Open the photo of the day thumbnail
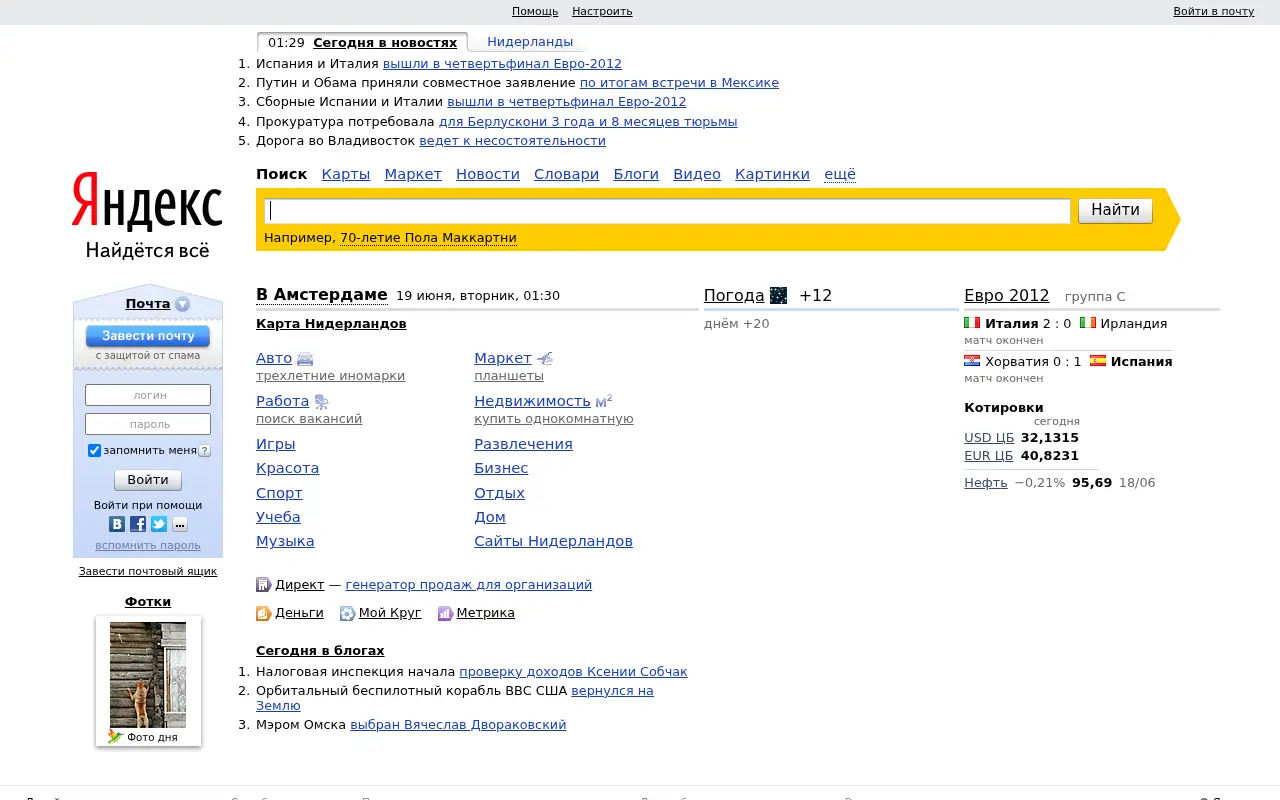The image size is (1280, 800). (148, 675)
